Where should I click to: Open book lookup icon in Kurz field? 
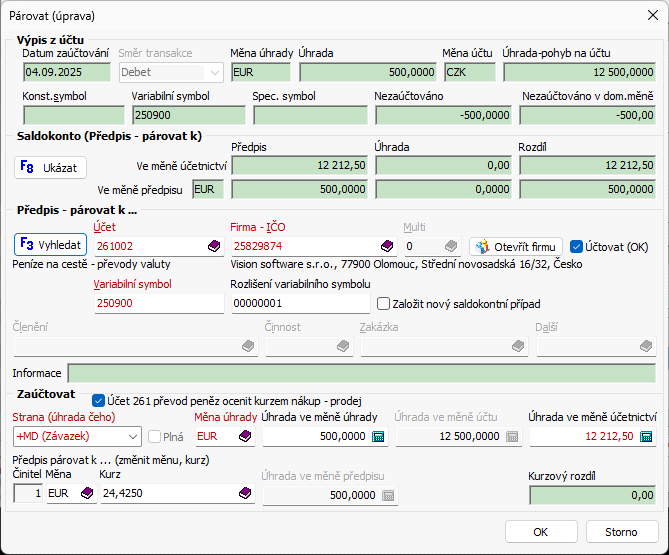[x=243, y=493]
